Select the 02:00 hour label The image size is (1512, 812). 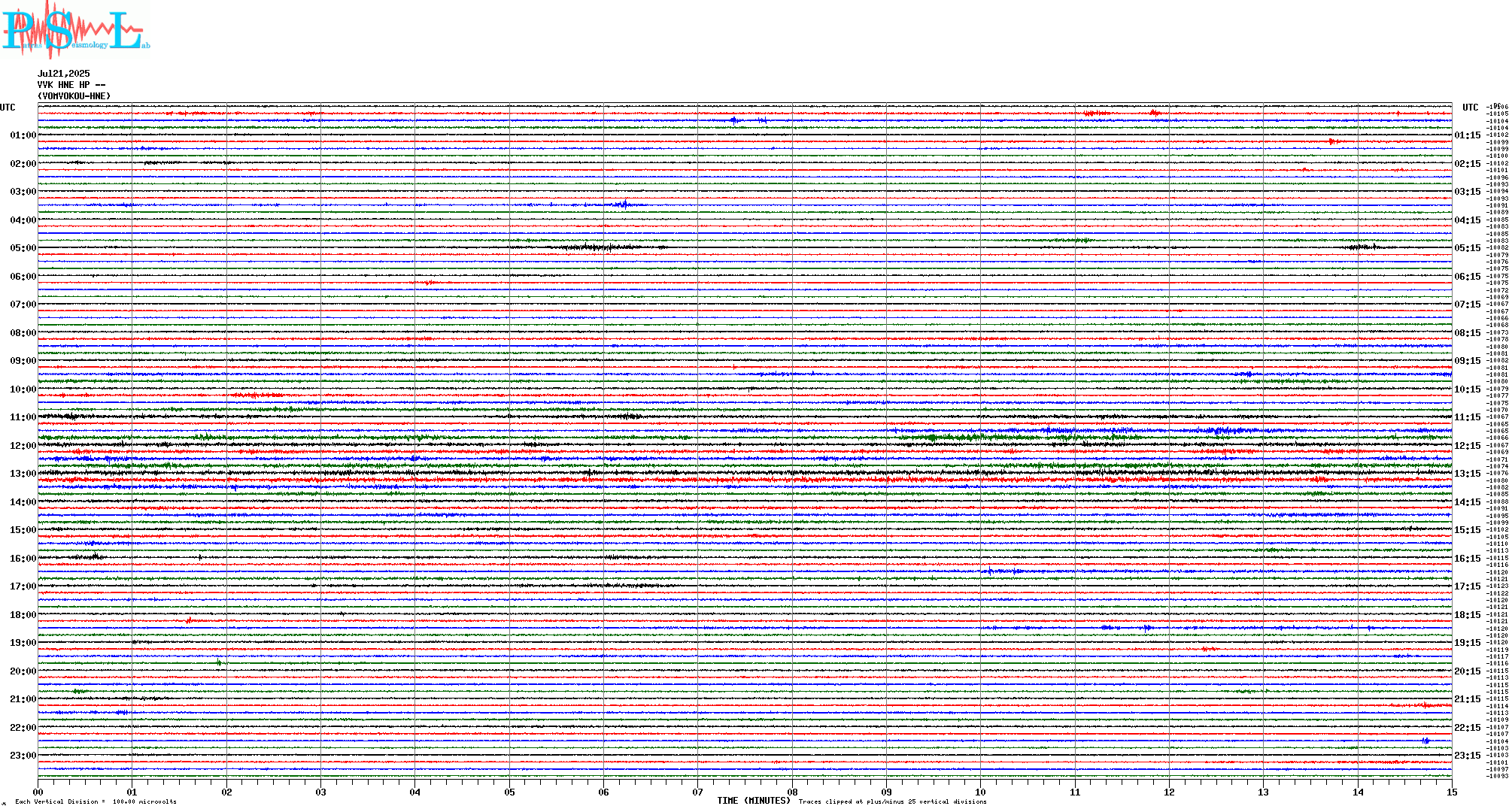(23, 164)
